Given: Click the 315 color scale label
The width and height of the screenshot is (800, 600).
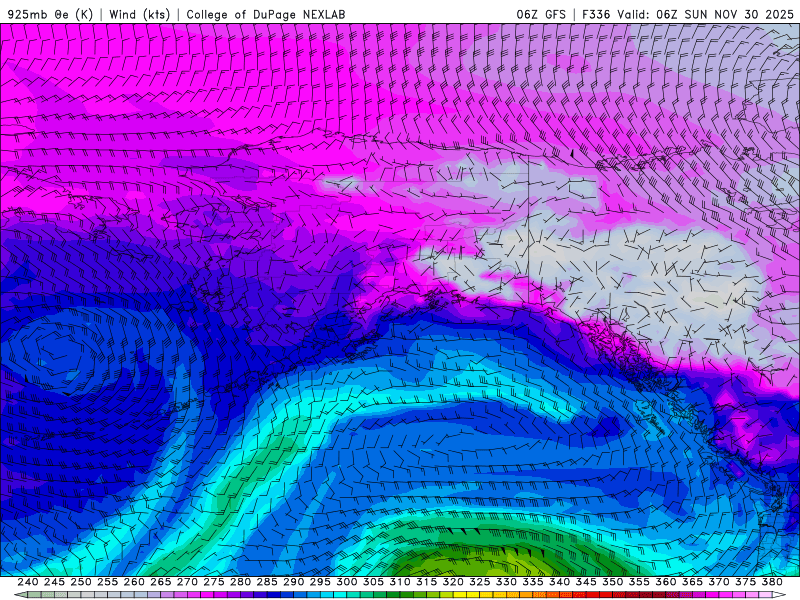Looking at the screenshot, I should 426,582.
